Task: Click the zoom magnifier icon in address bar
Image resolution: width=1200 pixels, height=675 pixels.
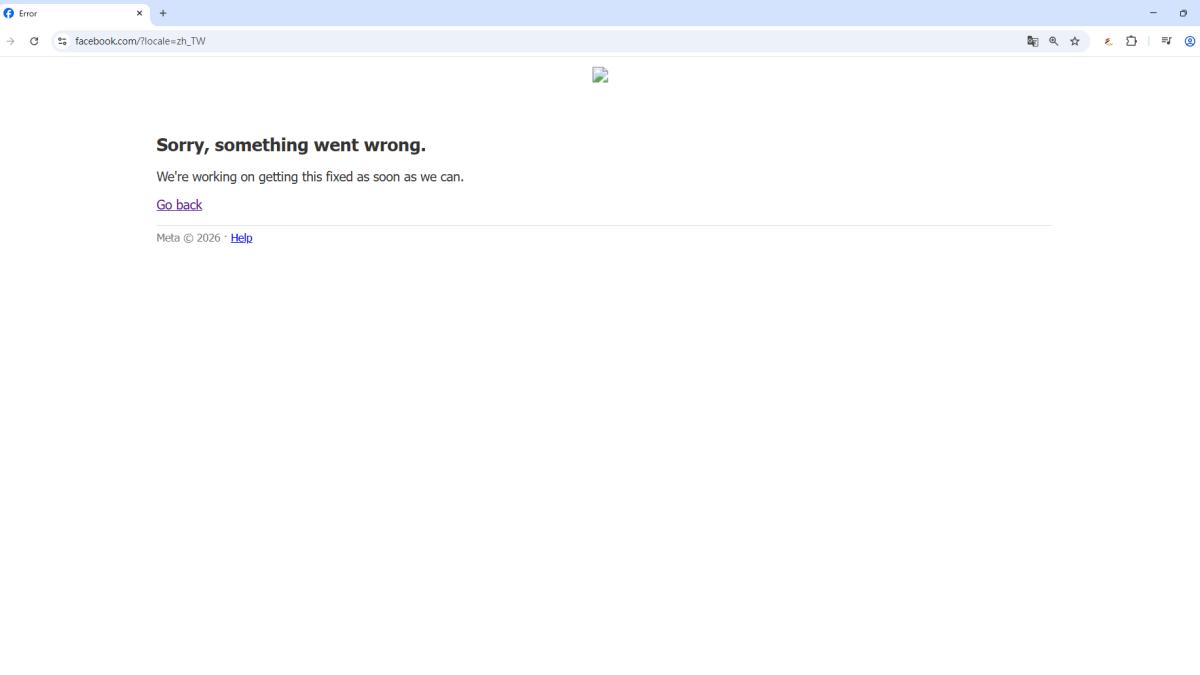Action: [1054, 41]
